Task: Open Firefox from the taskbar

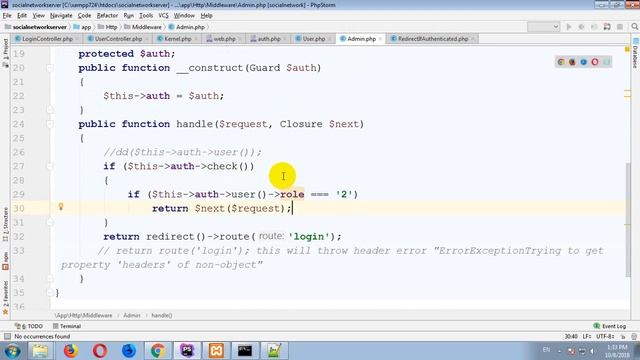Action: point(70,351)
